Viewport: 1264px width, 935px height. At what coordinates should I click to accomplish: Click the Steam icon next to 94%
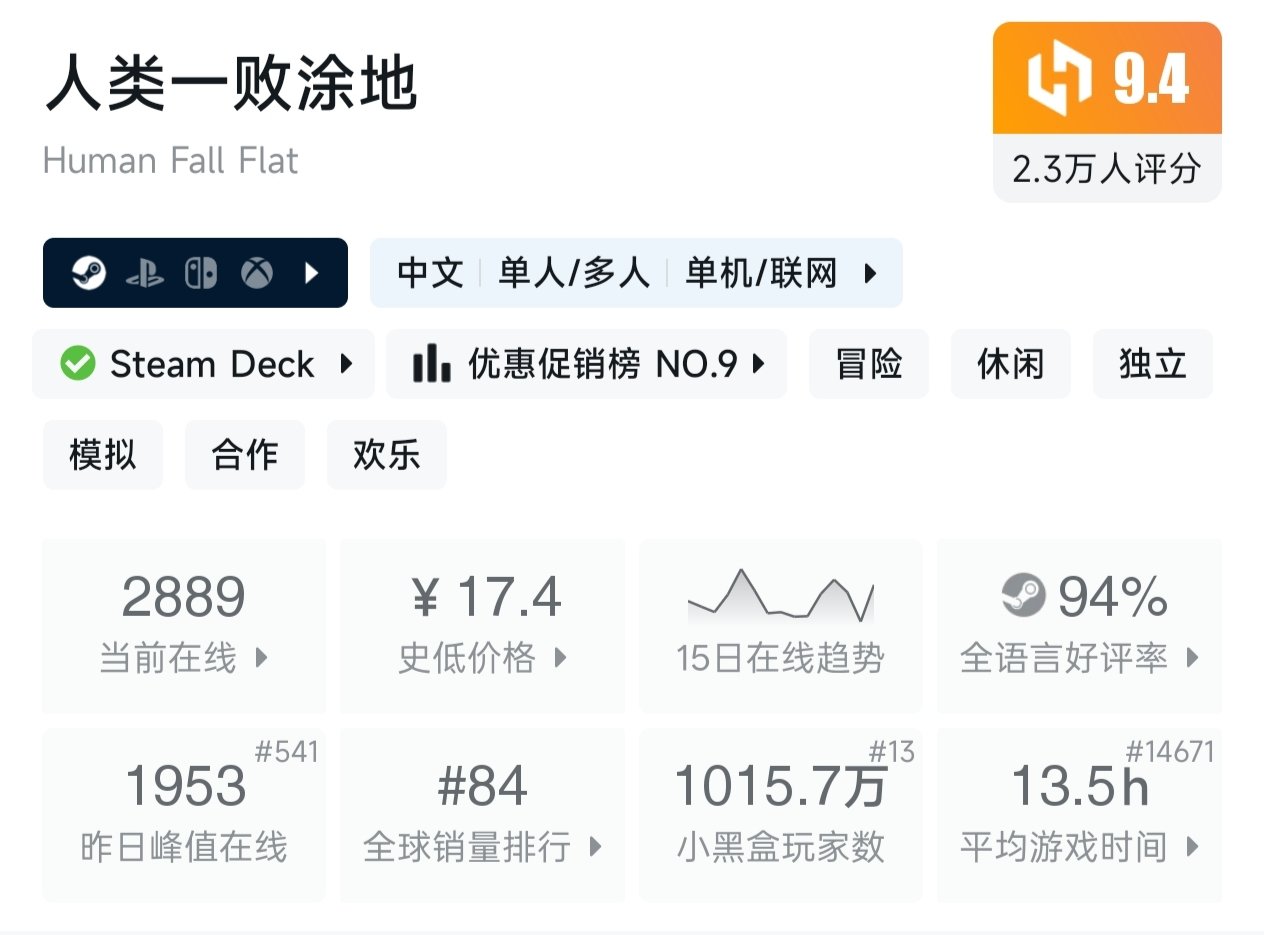point(1023,597)
